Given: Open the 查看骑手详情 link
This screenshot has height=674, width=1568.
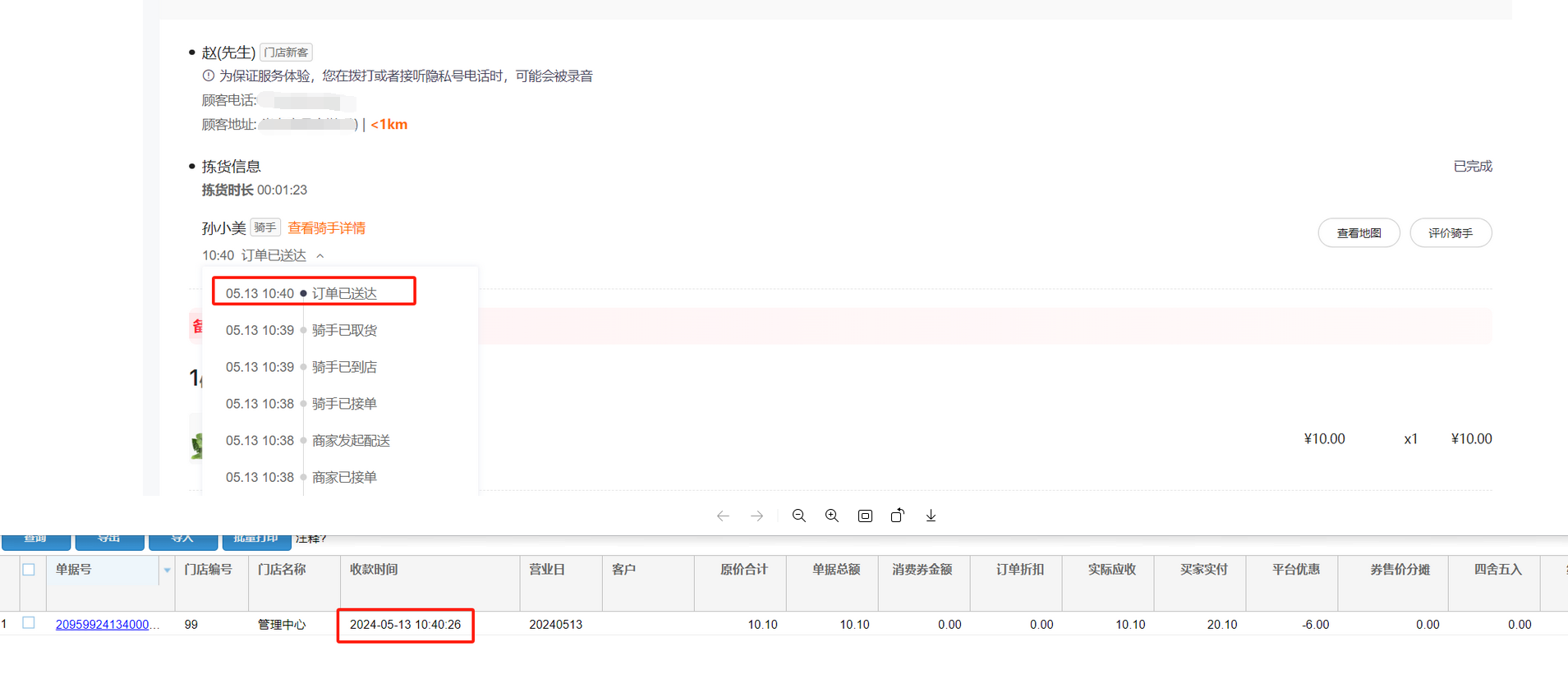Looking at the screenshot, I should tap(326, 228).
